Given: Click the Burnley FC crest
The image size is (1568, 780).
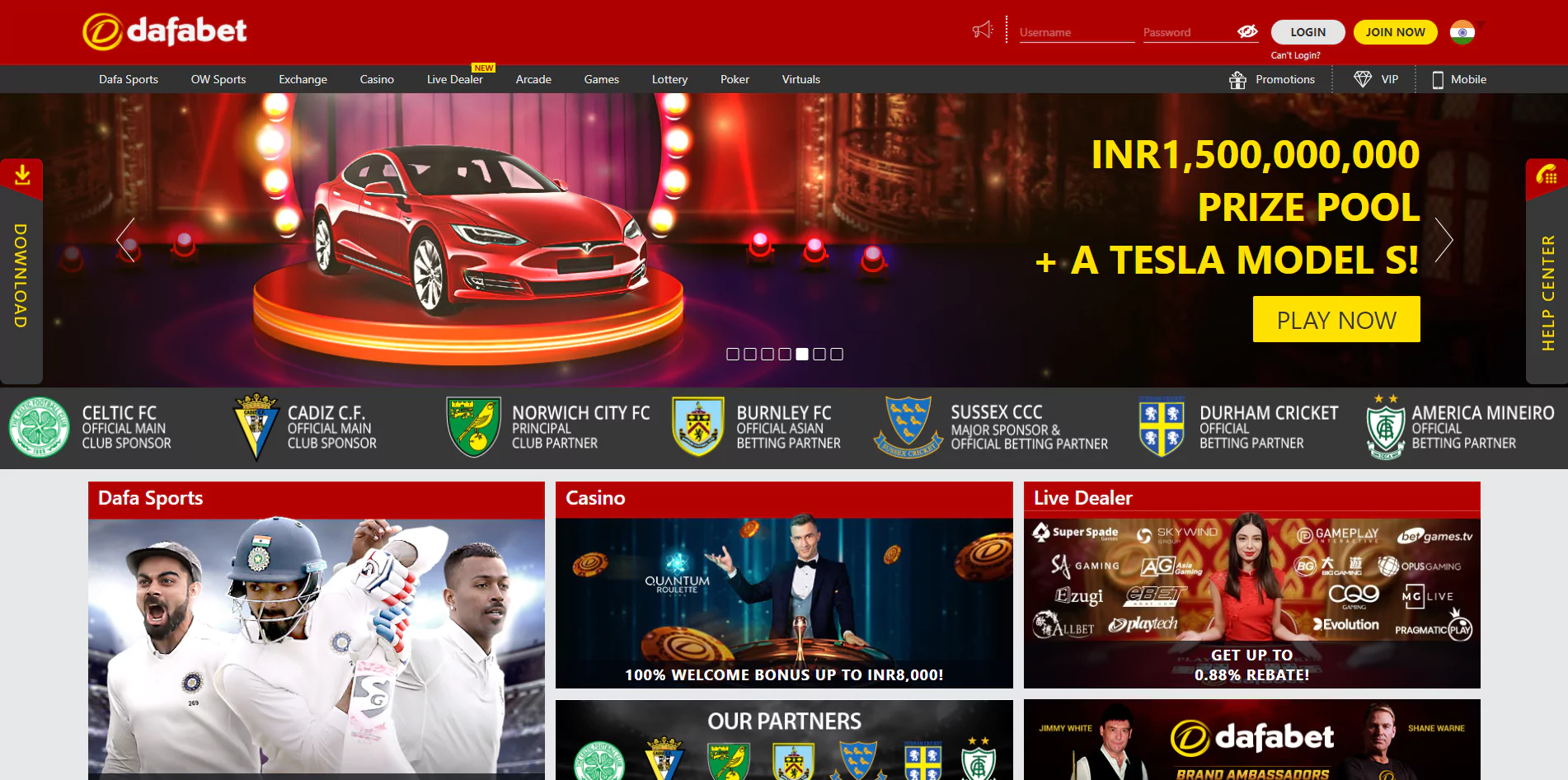Looking at the screenshot, I should (698, 427).
